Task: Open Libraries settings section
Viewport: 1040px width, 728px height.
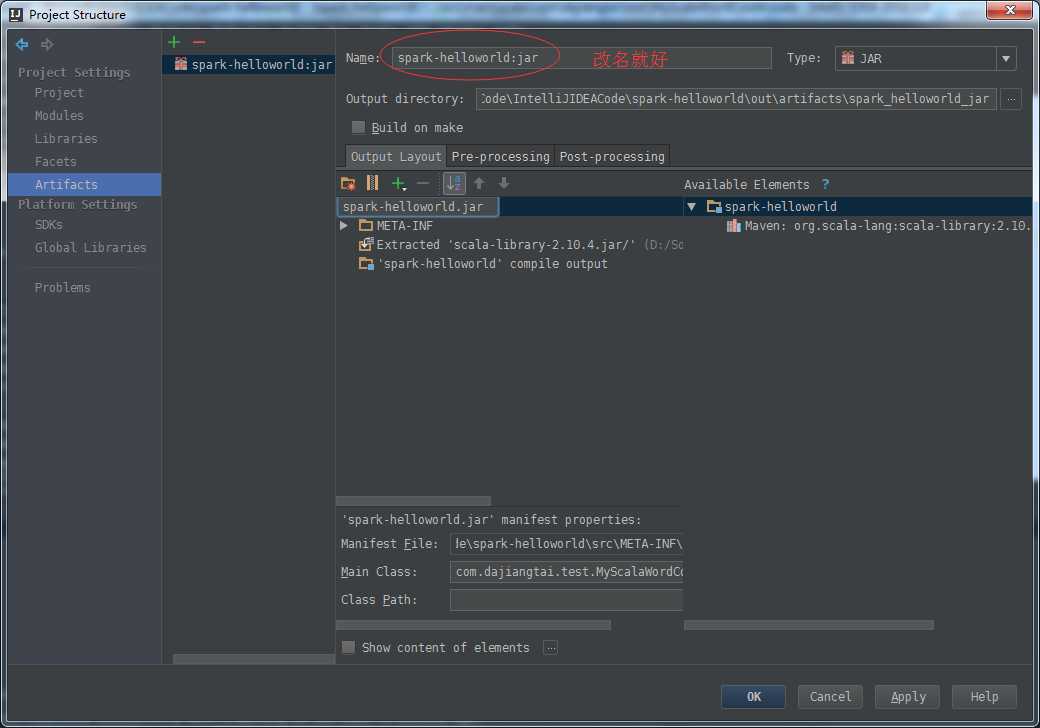Action: (66, 139)
